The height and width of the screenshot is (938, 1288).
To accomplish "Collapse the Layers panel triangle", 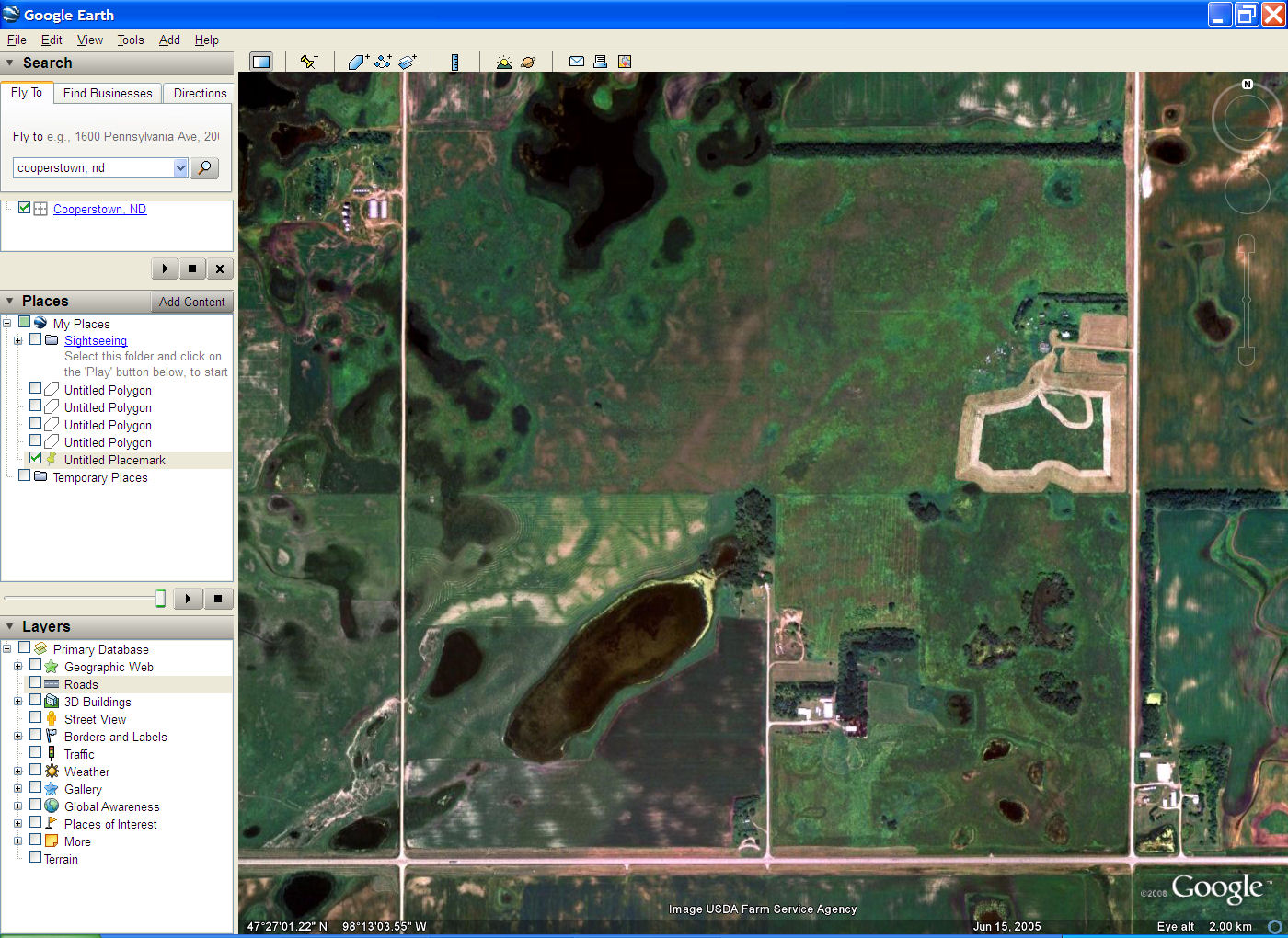I will pos(9,627).
